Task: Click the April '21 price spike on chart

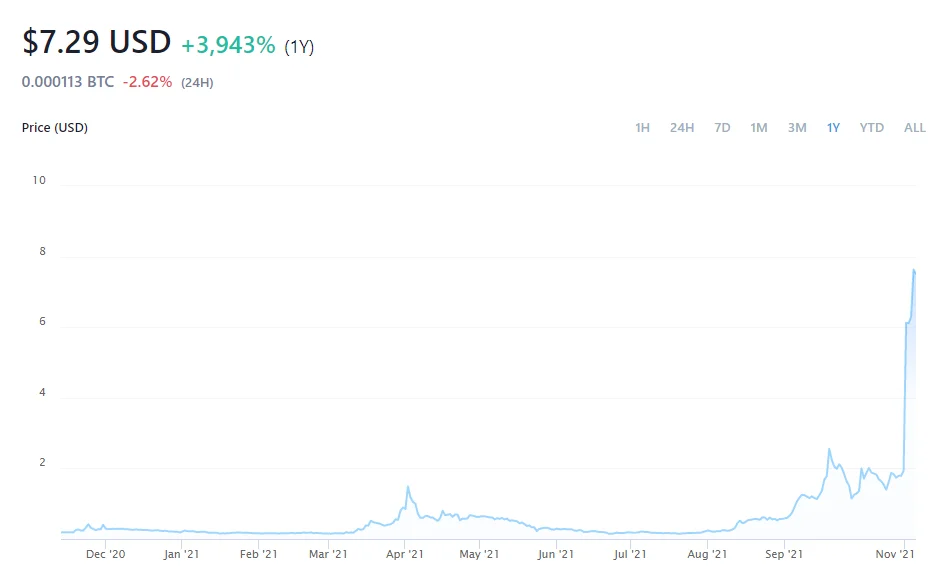Action: 408,486
